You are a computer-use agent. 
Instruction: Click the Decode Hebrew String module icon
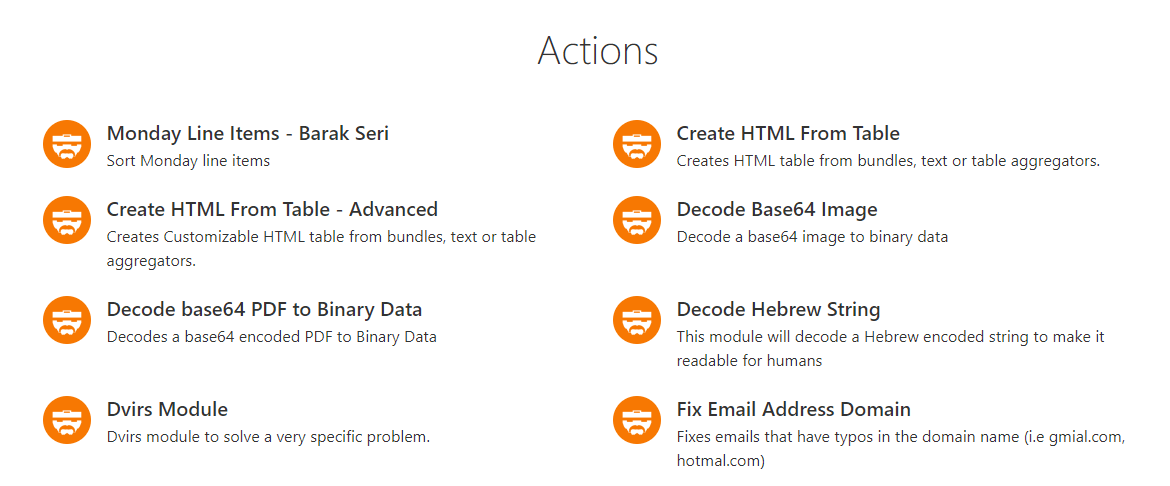coord(637,320)
